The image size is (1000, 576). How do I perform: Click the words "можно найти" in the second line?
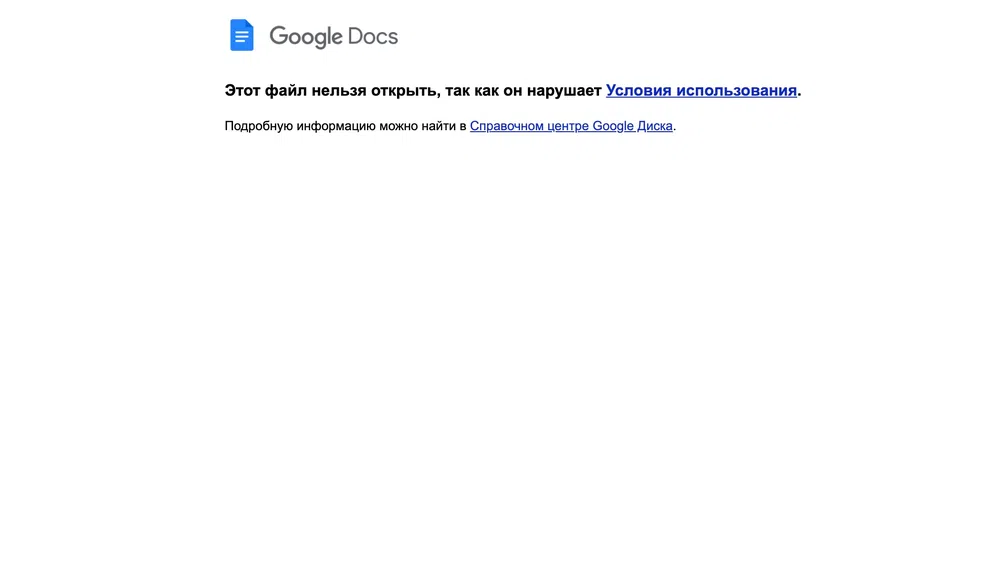(x=418, y=126)
